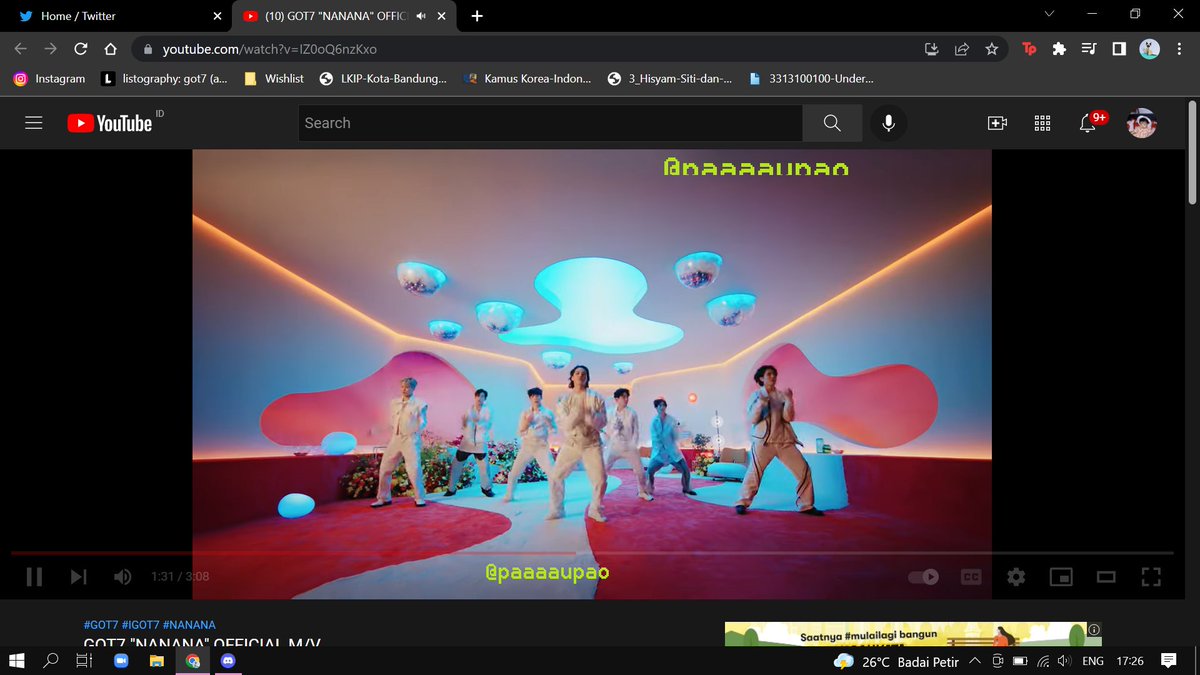Start voice search with the microphone
The width and height of the screenshot is (1200, 675).
tap(888, 123)
